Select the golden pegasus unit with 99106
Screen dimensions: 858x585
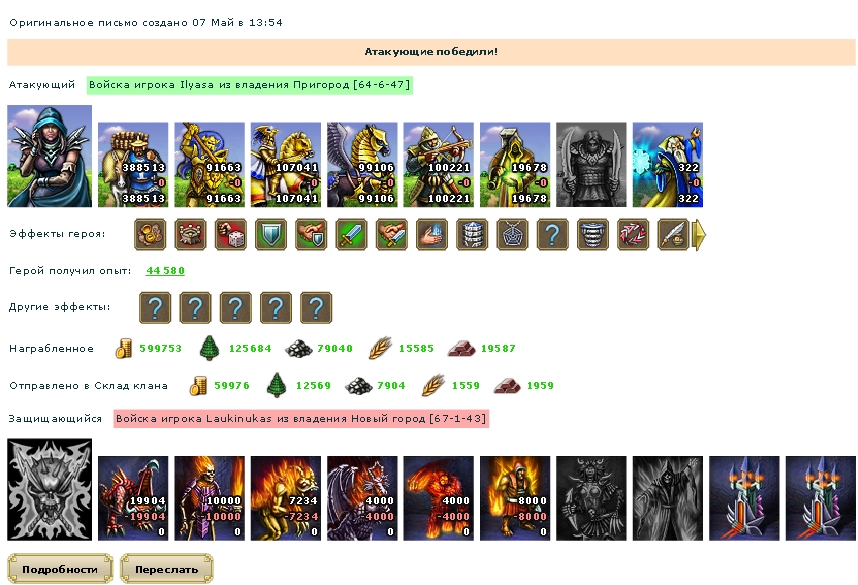[362, 165]
